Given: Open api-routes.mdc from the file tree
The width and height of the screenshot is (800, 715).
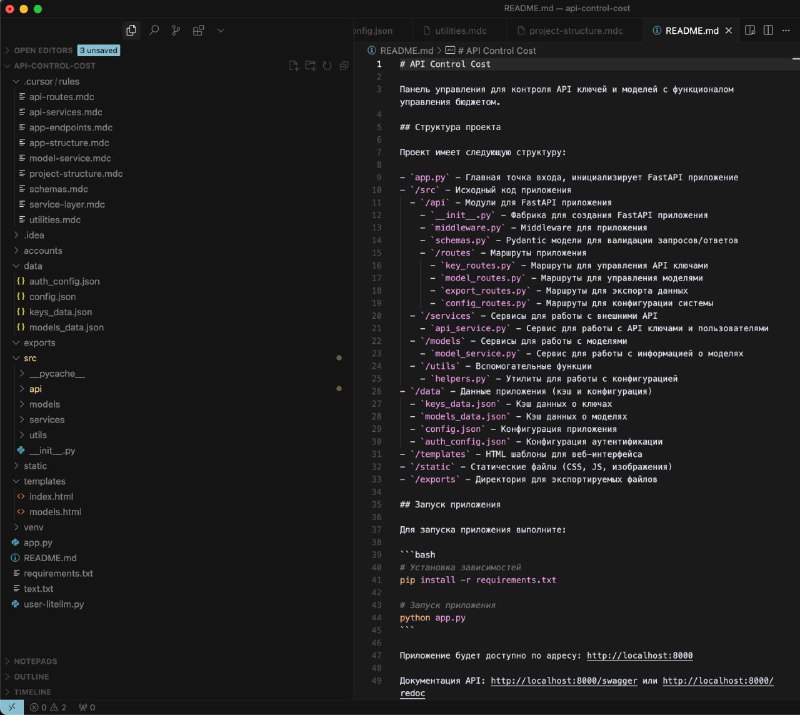Looking at the screenshot, I should pos(61,96).
